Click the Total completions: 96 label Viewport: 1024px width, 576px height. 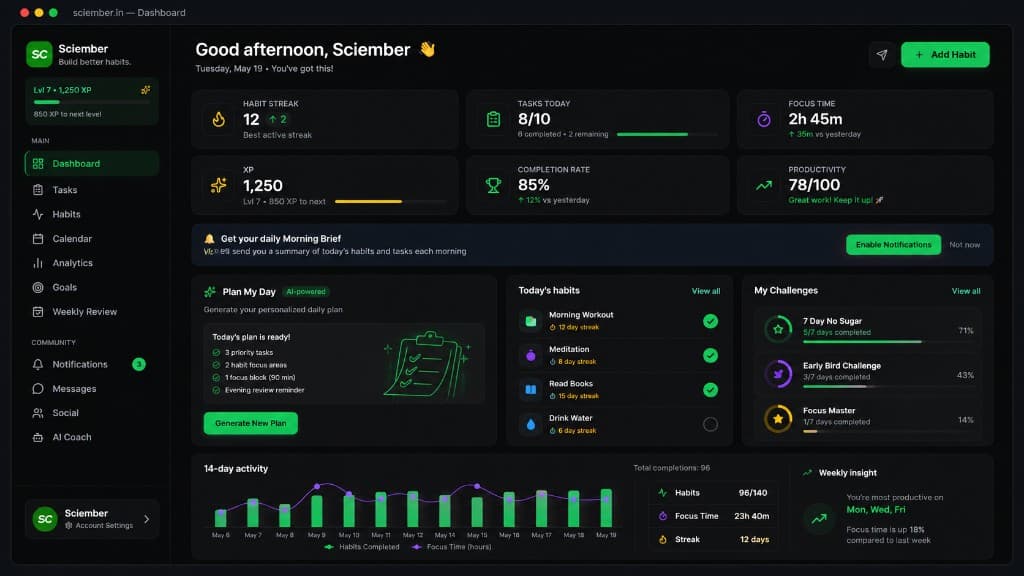(x=671, y=468)
